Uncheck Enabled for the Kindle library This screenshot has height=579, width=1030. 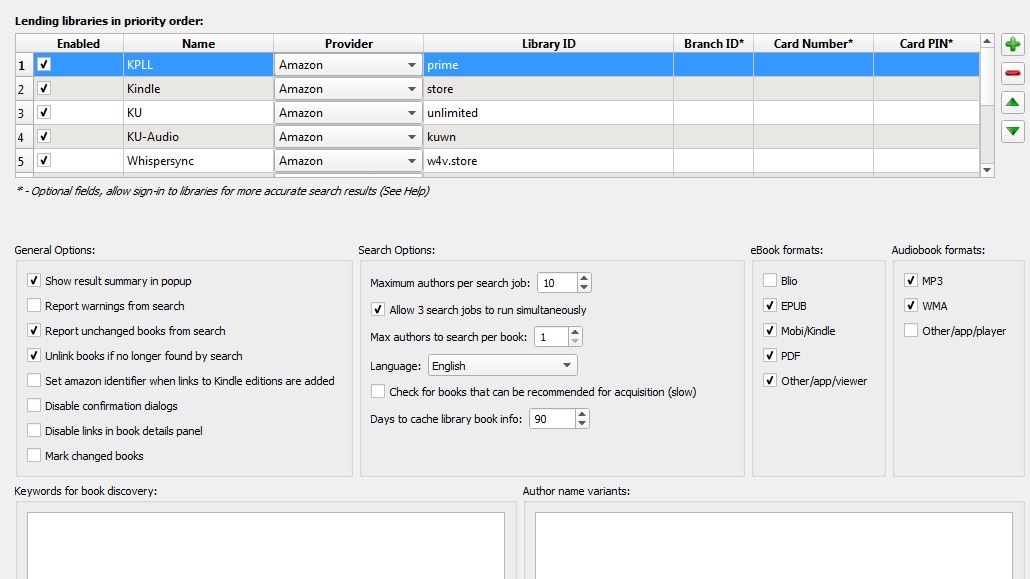tap(44, 88)
